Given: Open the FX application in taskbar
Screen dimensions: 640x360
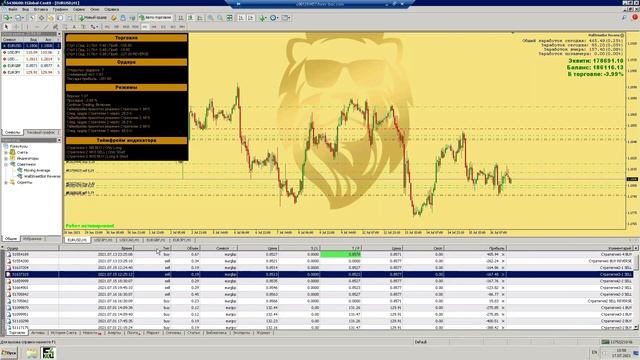Looking at the screenshot, I should coord(48,353).
